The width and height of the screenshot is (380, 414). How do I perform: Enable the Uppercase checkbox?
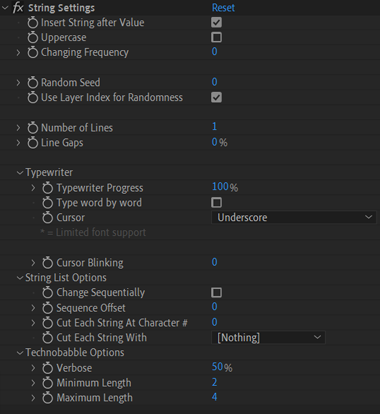coord(216,37)
